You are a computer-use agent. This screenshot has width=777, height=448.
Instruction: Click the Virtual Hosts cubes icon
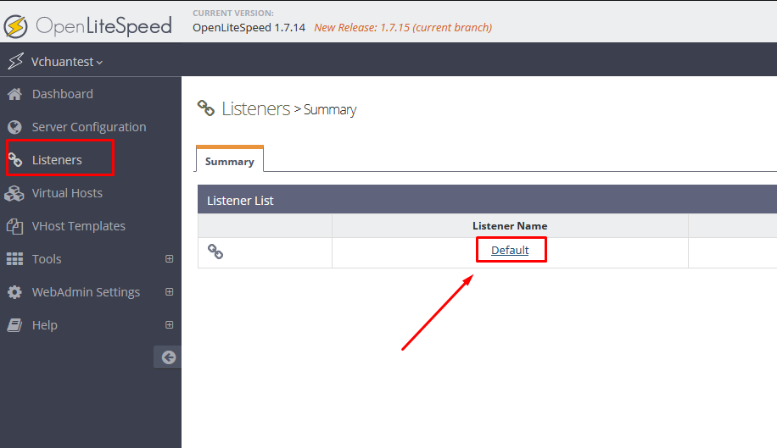click(14, 193)
